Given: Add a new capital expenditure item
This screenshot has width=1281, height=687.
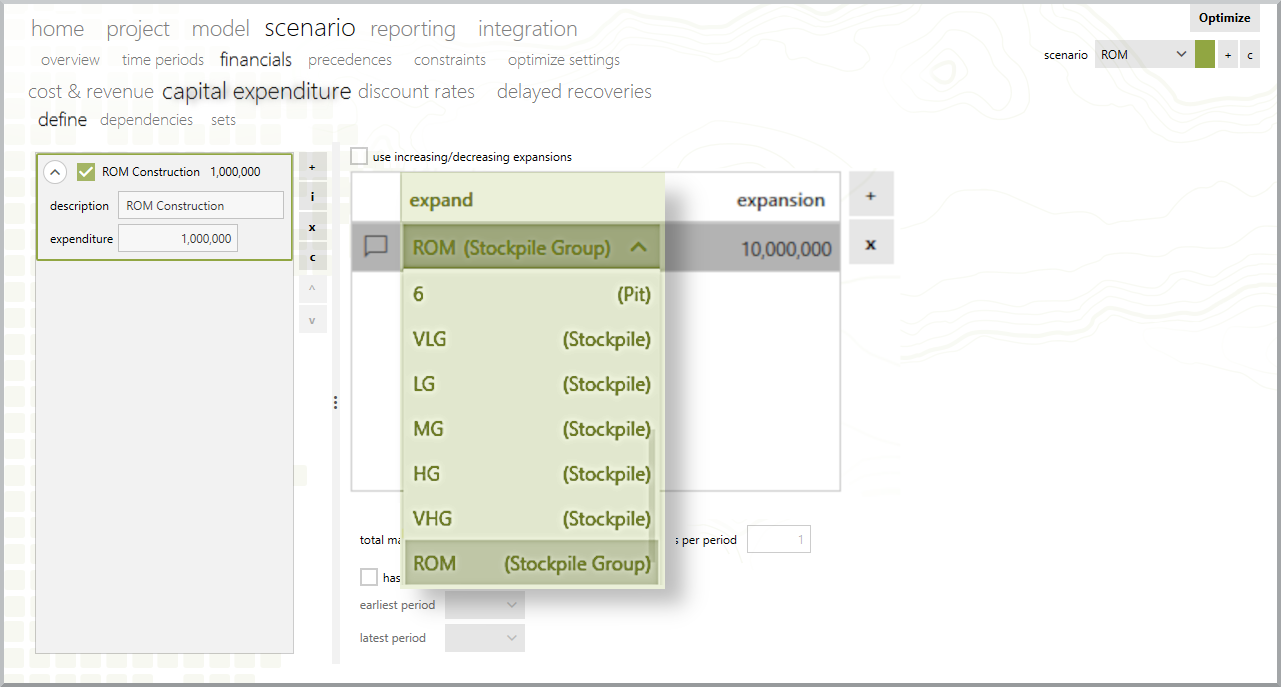Looking at the screenshot, I should coord(312,167).
